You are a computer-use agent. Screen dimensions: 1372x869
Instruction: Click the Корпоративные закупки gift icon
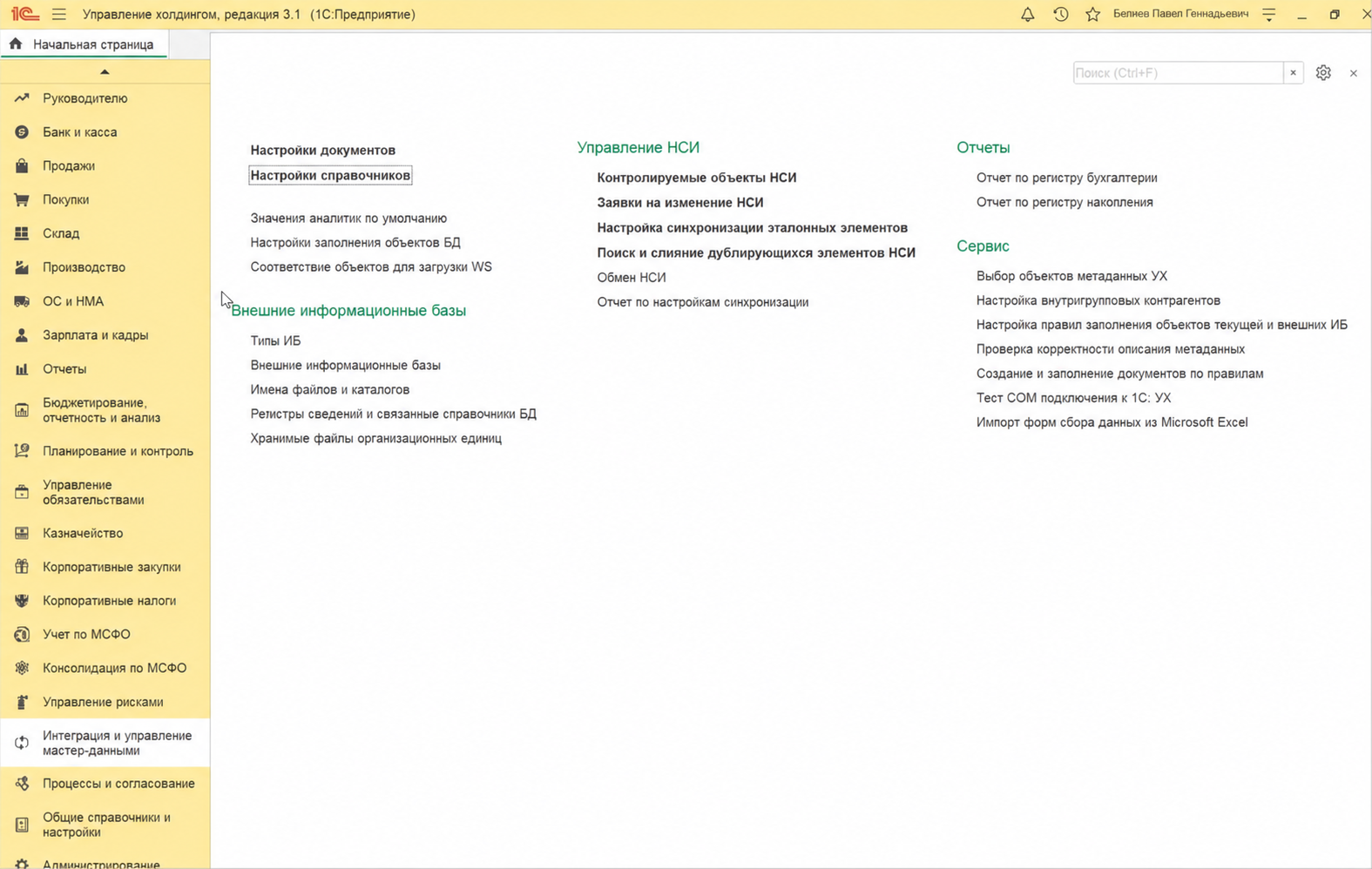click(22, 567)
